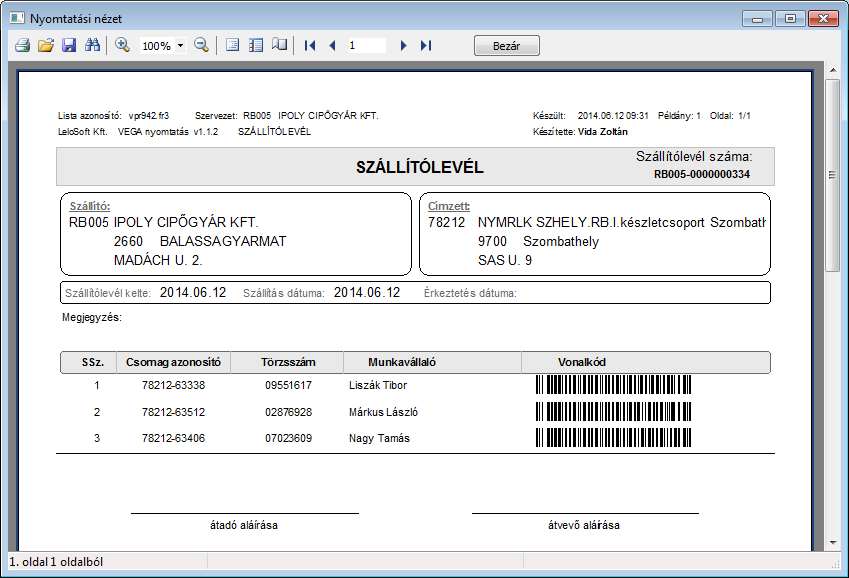
Task: Open Find with the binoculars icon
Action: pyautogui.click(x=93, y=46)
